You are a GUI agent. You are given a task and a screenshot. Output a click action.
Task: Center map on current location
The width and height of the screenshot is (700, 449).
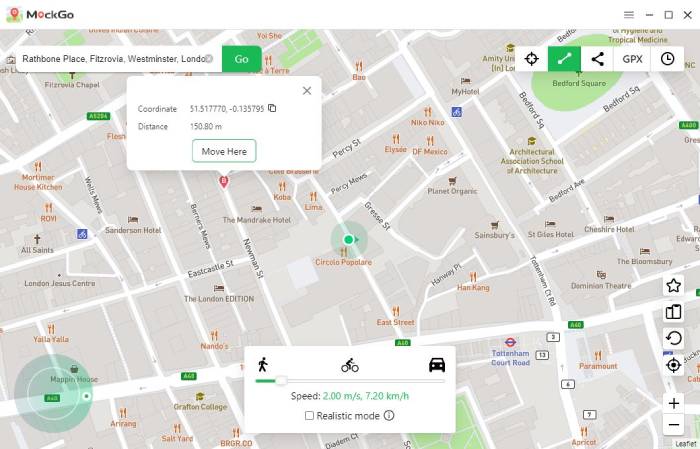(x=673, y=365)
